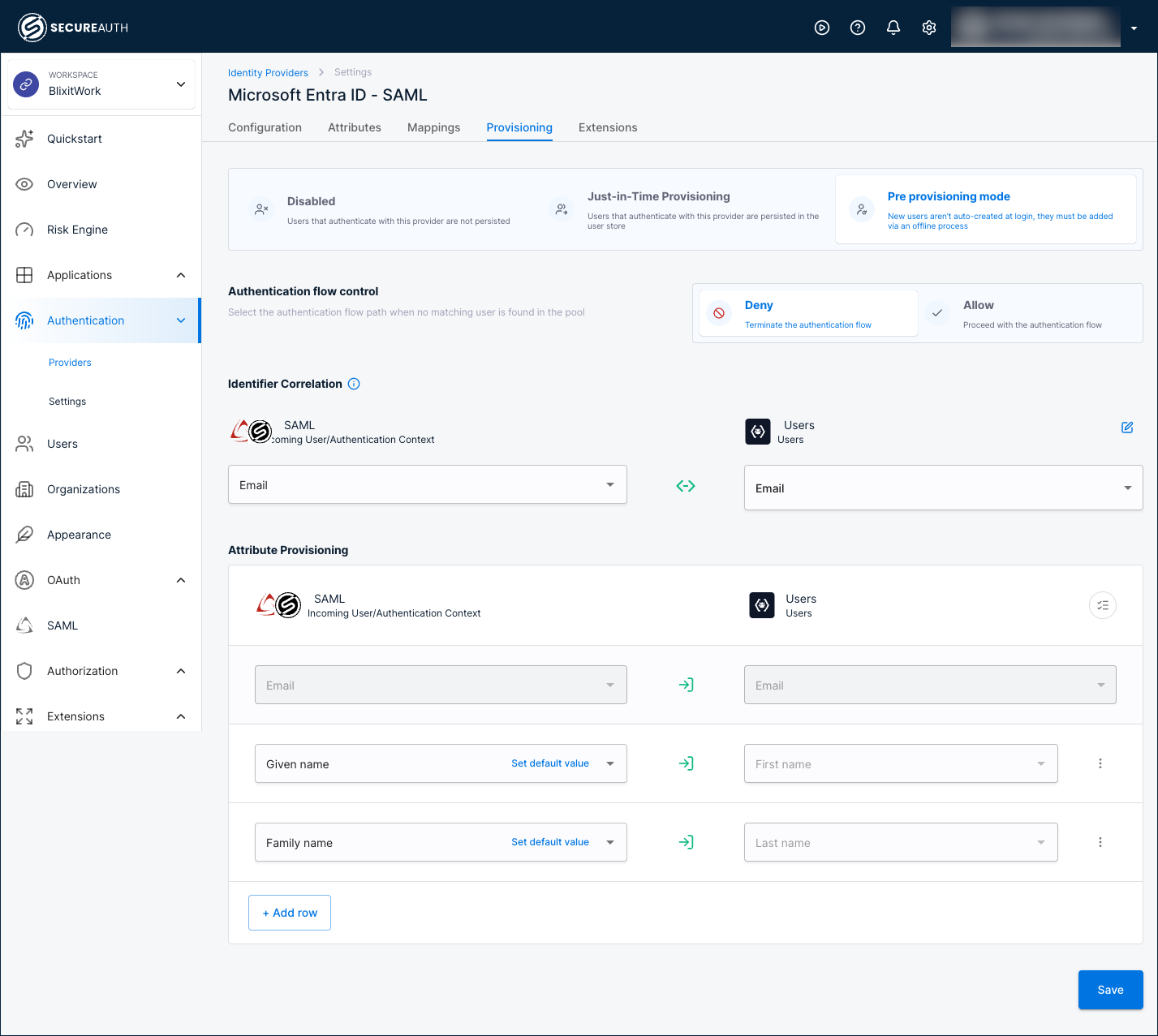Open more options for Given name row
The image size is (1158, 1036).
(1100, 763)
